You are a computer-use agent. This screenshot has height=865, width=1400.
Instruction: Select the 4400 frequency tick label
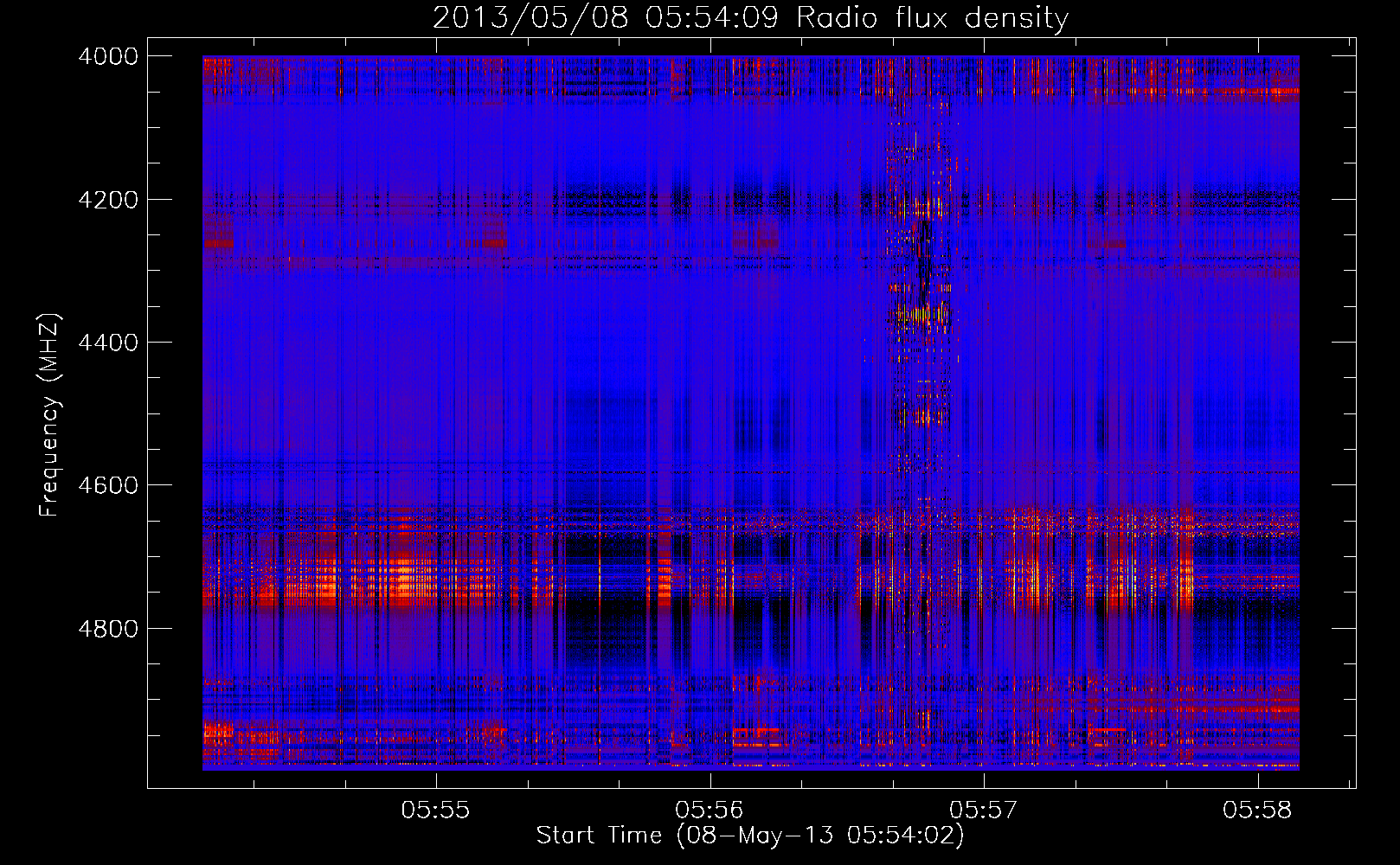click(108, 343)
